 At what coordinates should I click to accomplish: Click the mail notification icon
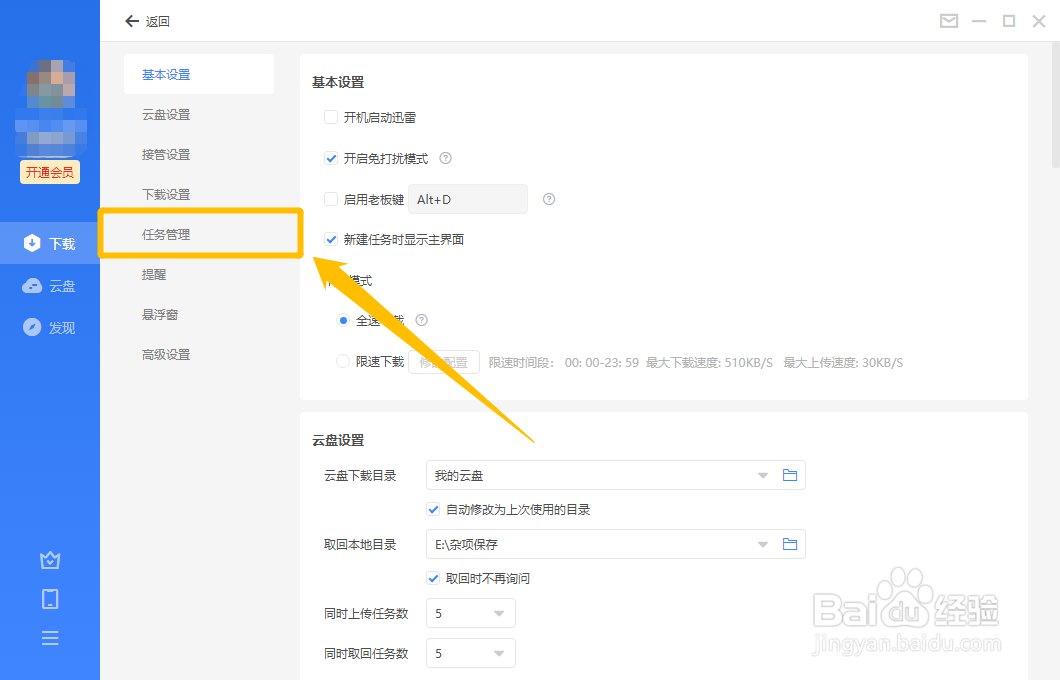click(x=948, y=20)
